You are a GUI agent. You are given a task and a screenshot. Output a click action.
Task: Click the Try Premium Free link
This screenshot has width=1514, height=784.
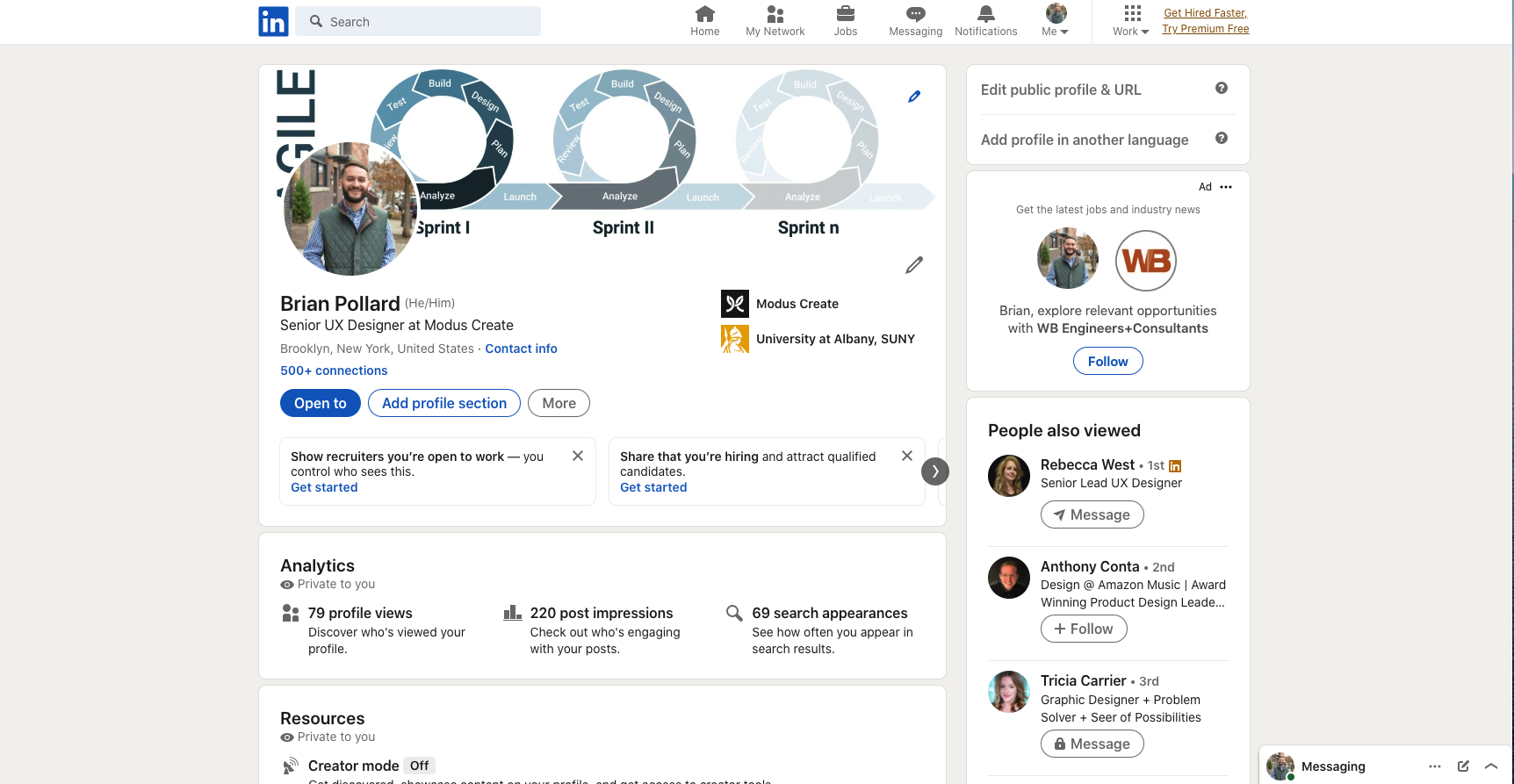[1205, 29]
